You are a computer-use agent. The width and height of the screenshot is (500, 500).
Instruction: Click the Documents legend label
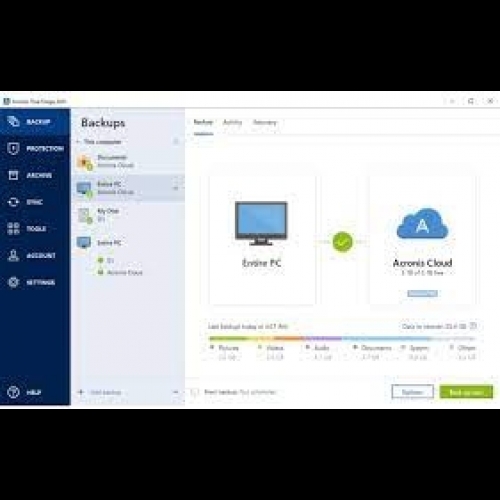click(x=376, y=348)
